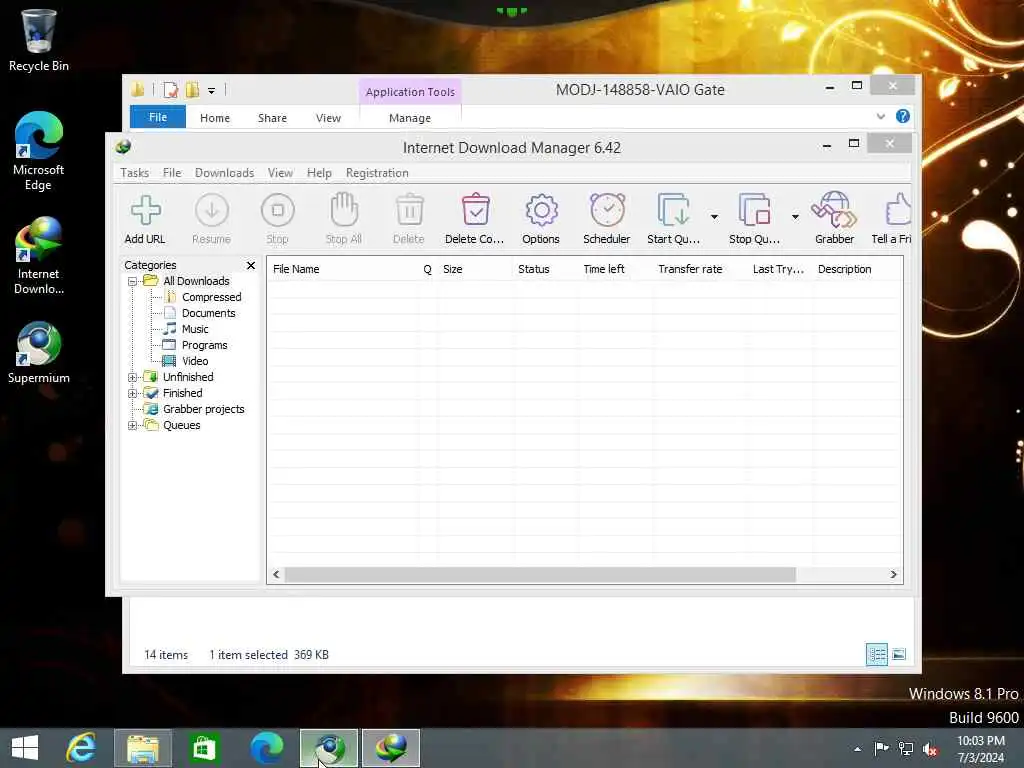Open Internet Explorer from taskbar
This screenshot has width=1024, height=768.
point(81,748)
